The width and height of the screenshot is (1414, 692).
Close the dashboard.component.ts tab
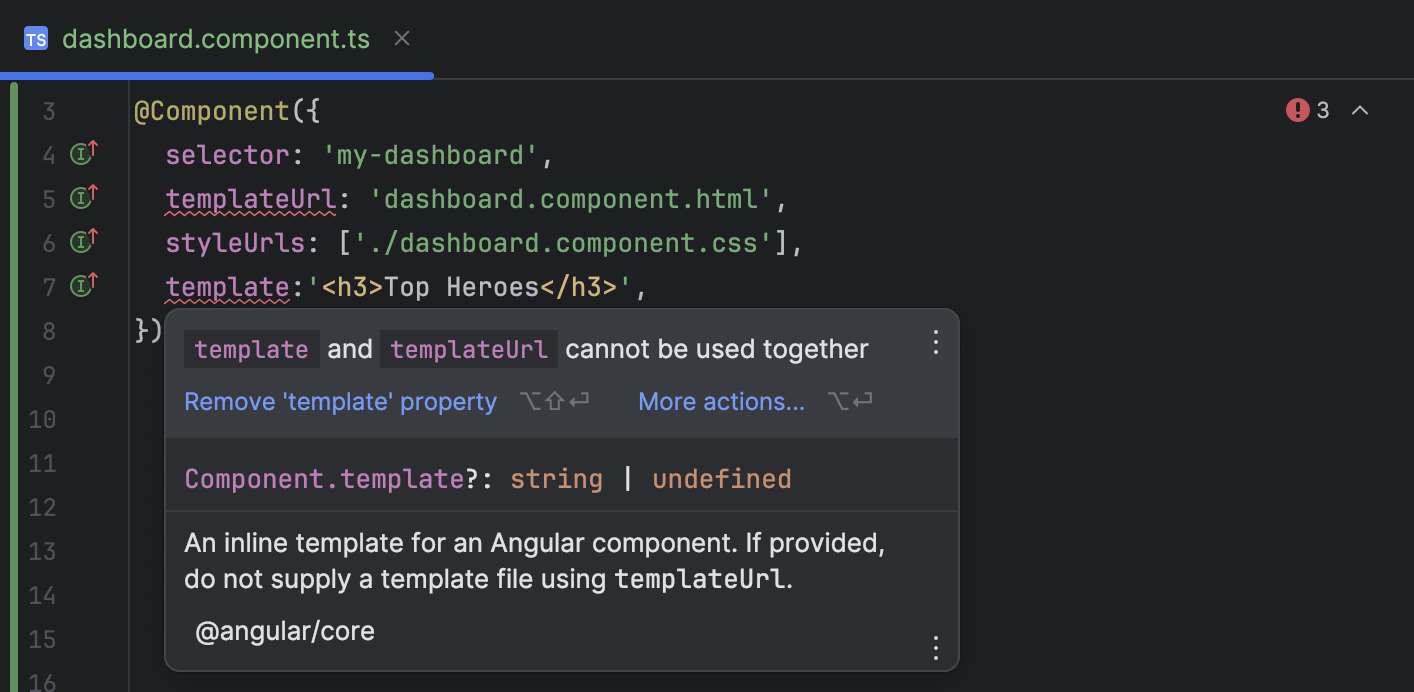[x=402, y=38]
